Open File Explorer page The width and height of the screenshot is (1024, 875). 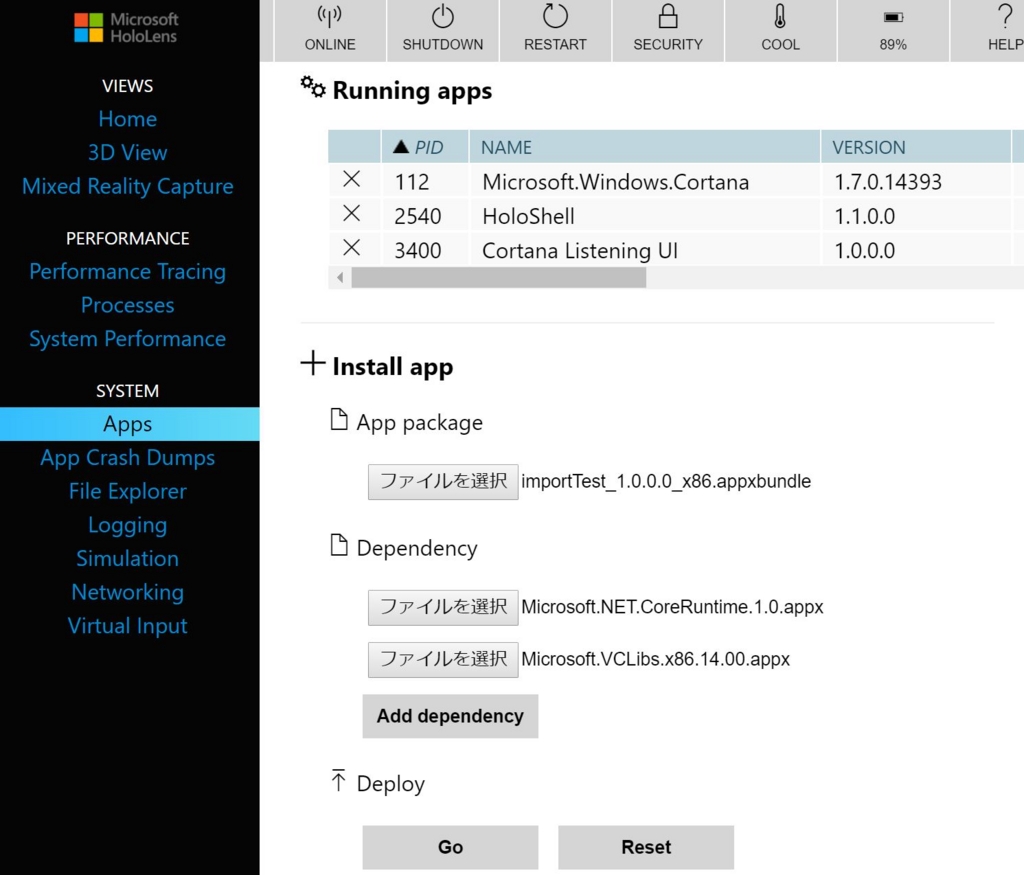pyautogui.click(x=128, y=492)
